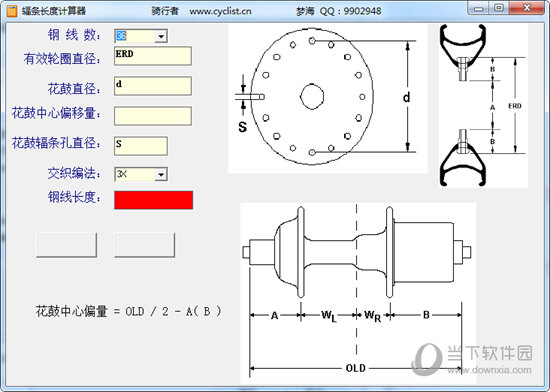Image resolution: width=550 pixels, height=392 pixels.
Task: Click the left blank button below results
Action: 67,245
